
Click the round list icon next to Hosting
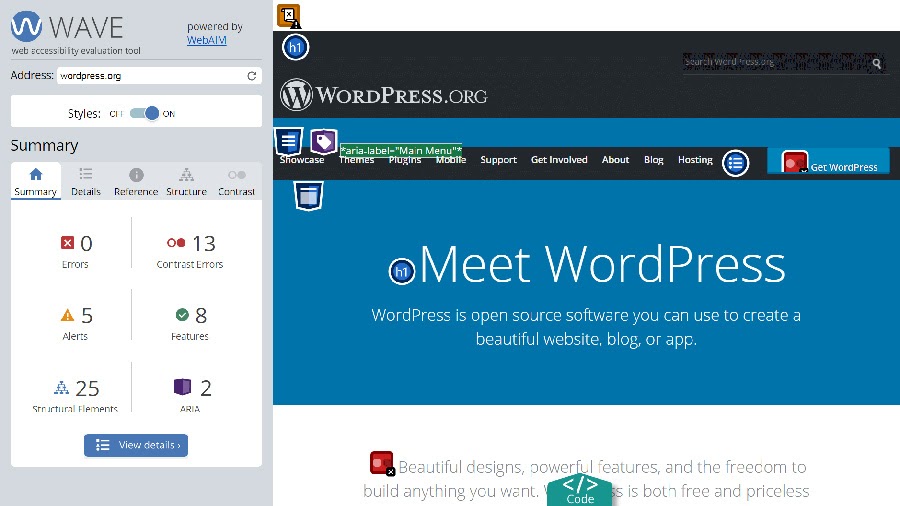(735, 163)
